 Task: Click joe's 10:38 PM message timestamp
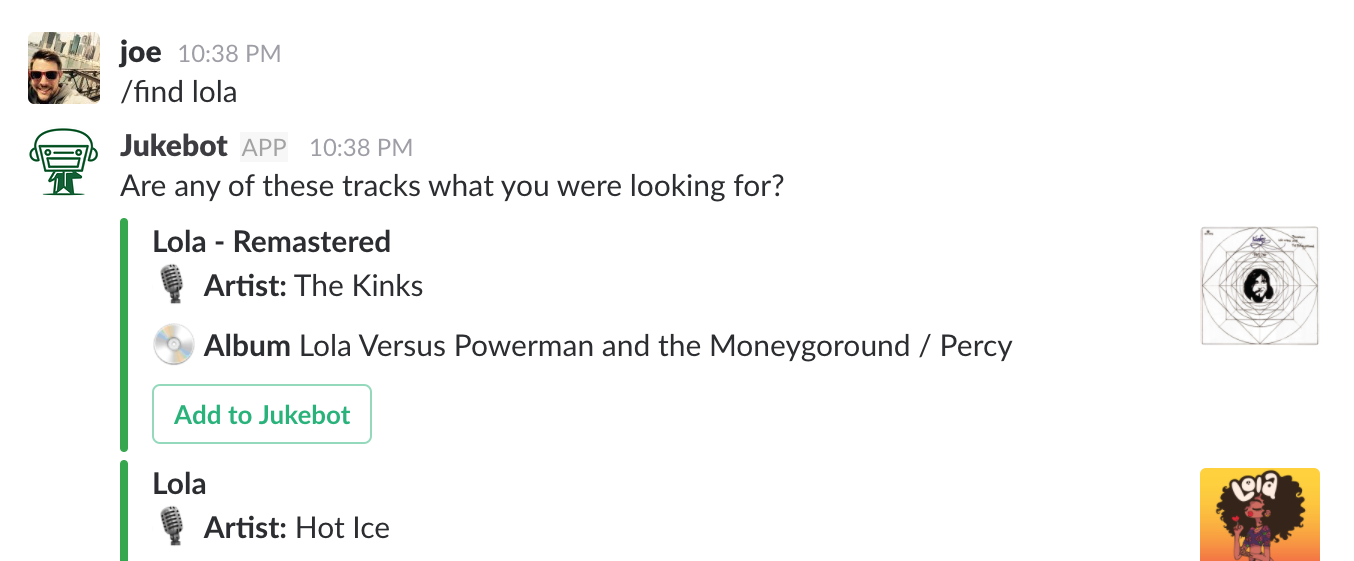pyautogui.click(x=229, y=54)
